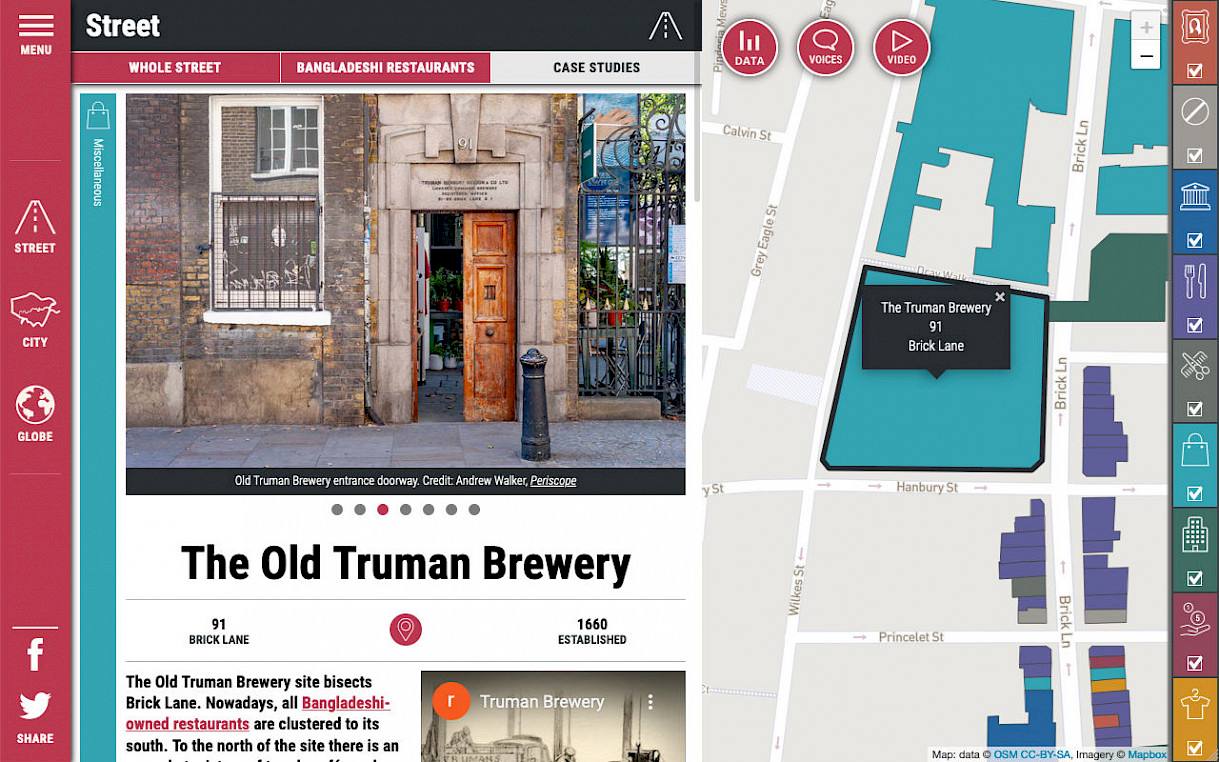
Task: Click the Calvin St label on map
Action: 747,133
